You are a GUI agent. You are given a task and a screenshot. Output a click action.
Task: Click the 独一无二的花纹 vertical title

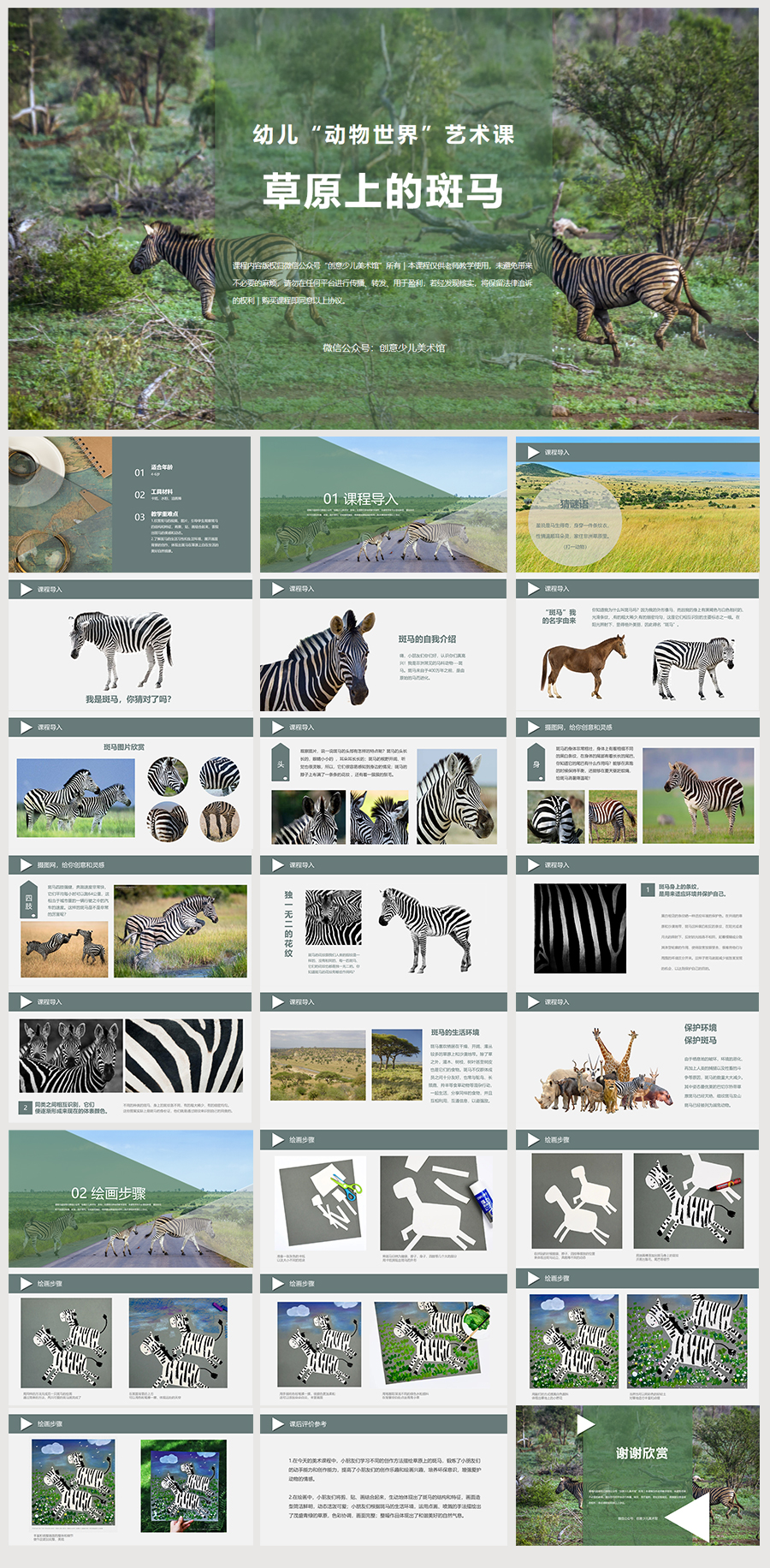[x=288, y=924]
